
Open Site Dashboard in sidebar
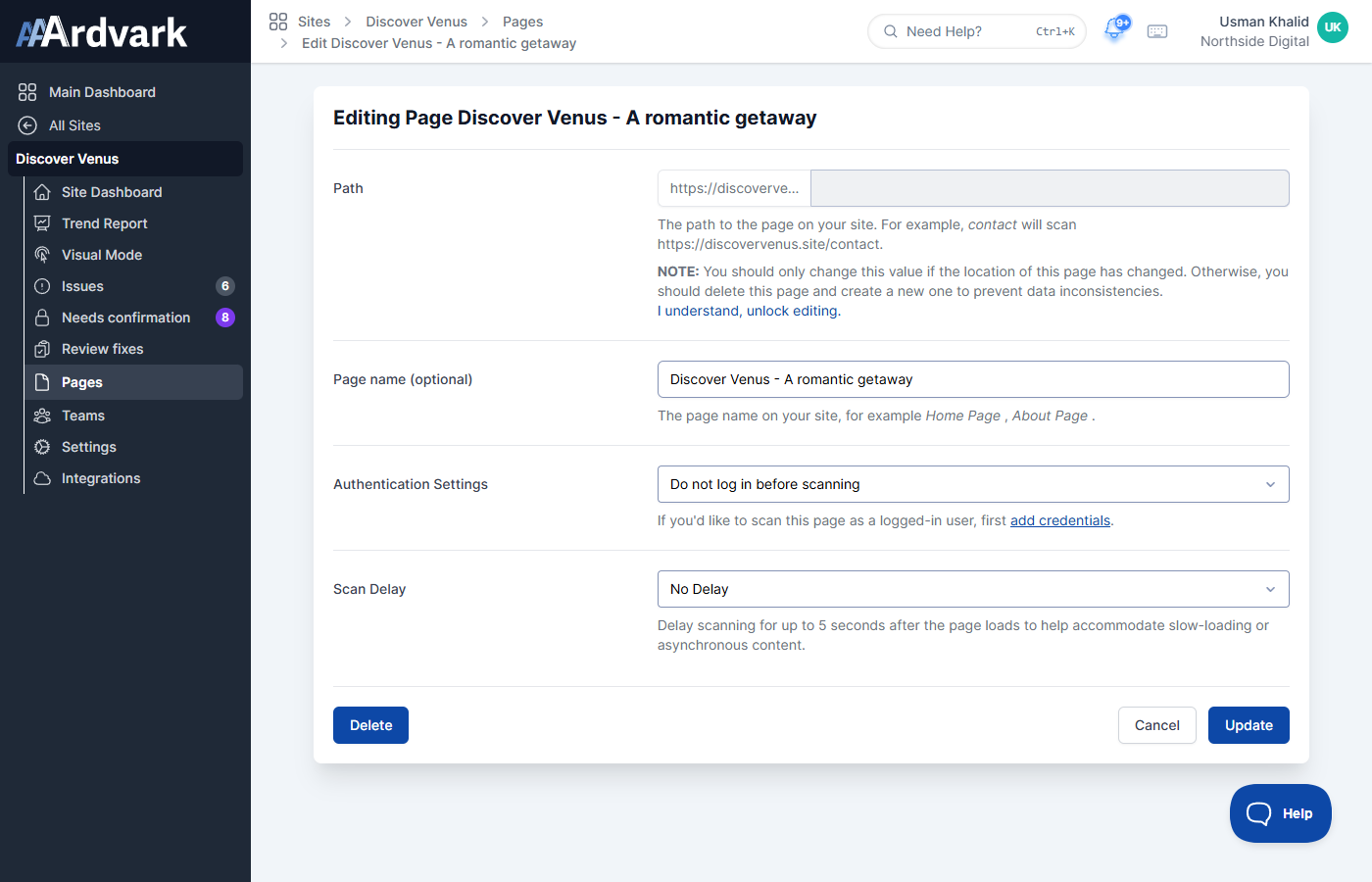click(x=134, y=192)
